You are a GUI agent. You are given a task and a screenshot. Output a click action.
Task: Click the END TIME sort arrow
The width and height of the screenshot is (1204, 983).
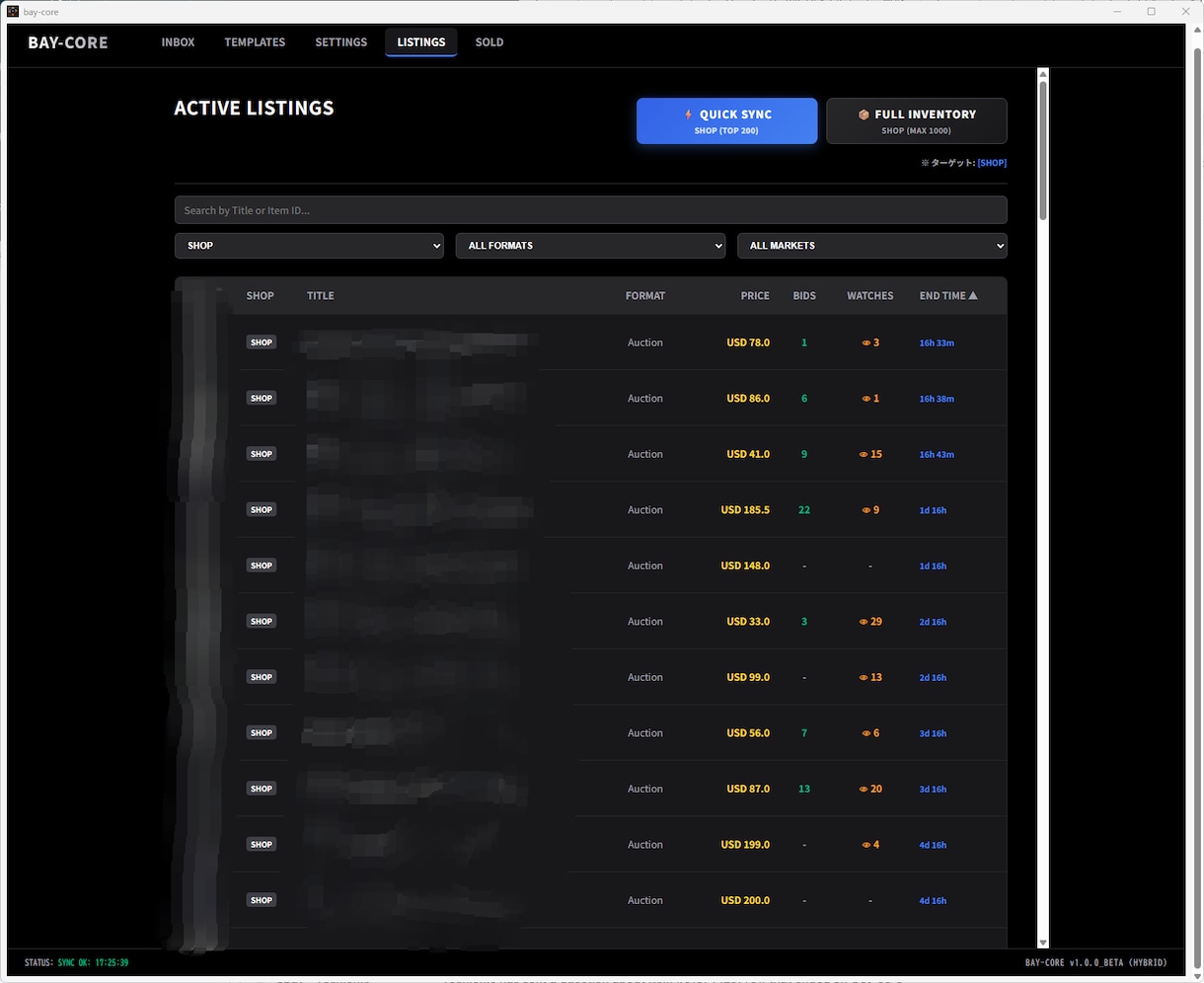point(973,295)
